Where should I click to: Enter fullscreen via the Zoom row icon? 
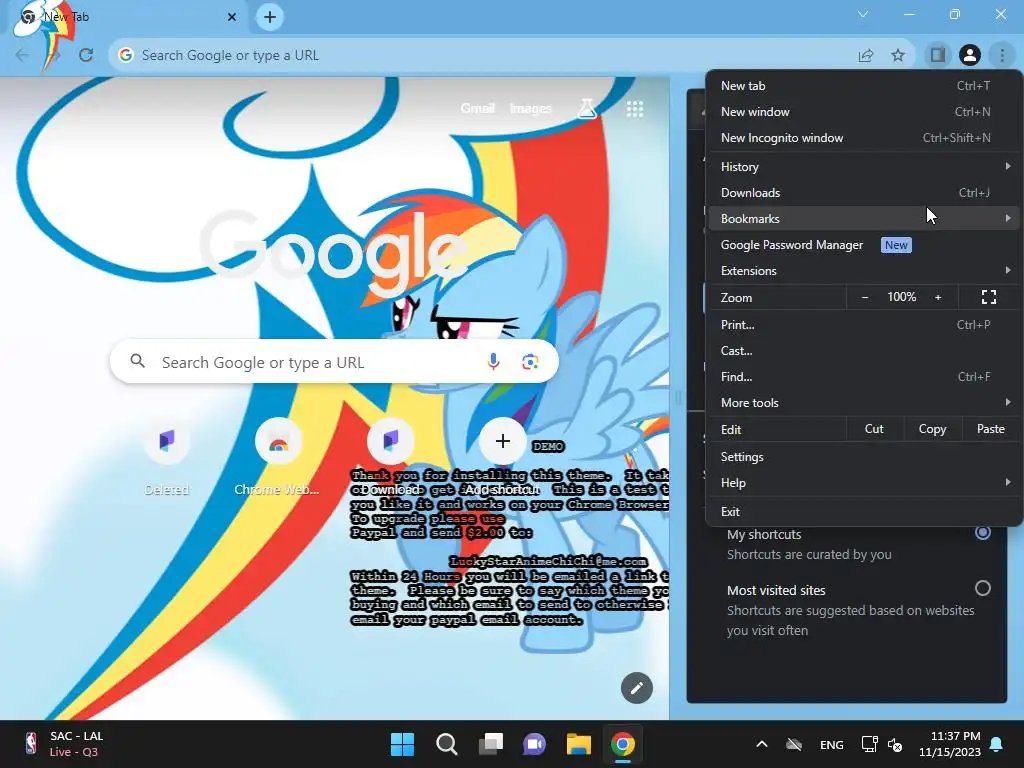tap(989, 297)
